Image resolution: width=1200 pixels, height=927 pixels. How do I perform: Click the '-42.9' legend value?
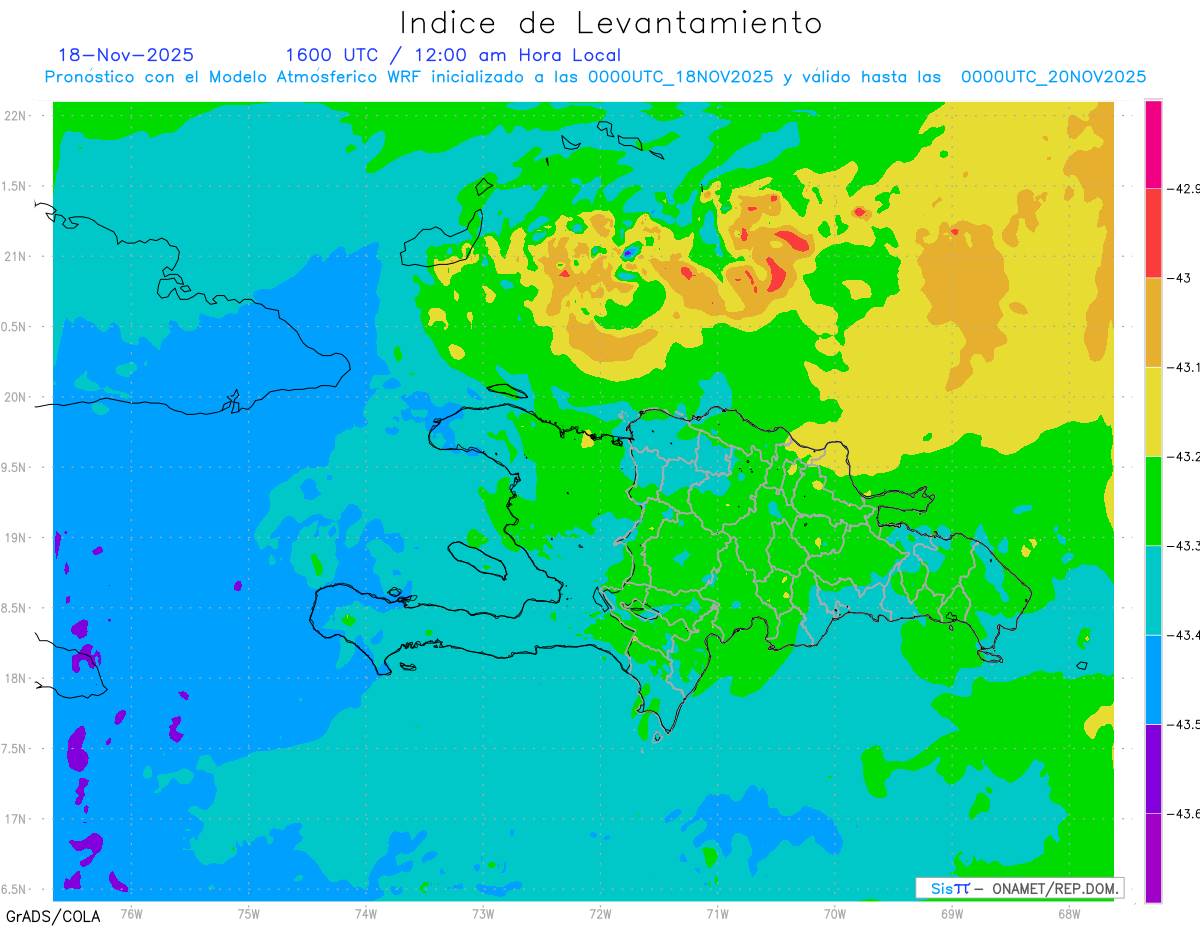point(1185,188)
